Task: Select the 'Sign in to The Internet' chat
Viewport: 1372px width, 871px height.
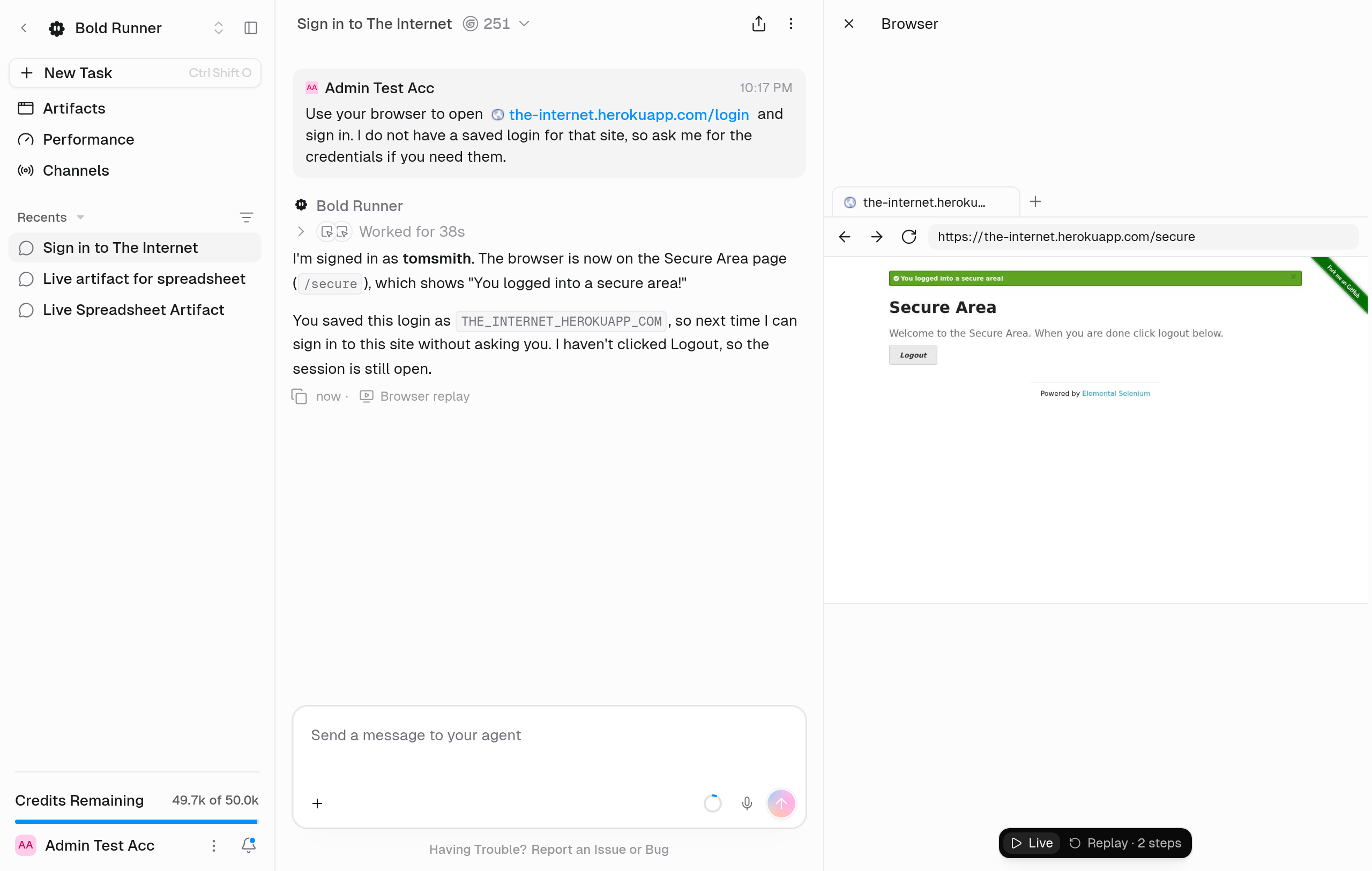Action: pyautogui.click(x=135, y=248)
